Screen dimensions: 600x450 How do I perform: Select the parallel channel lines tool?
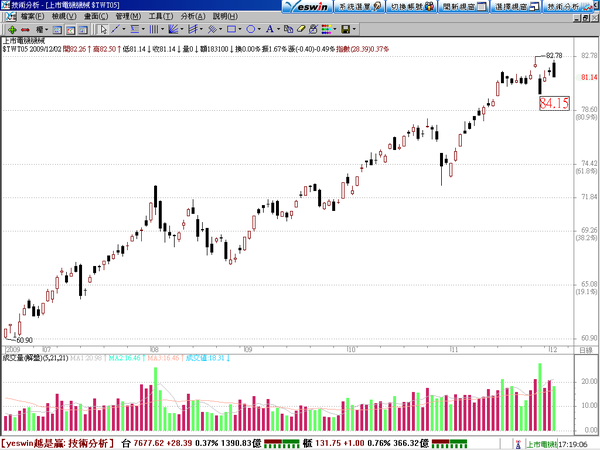tap(193, 29)
